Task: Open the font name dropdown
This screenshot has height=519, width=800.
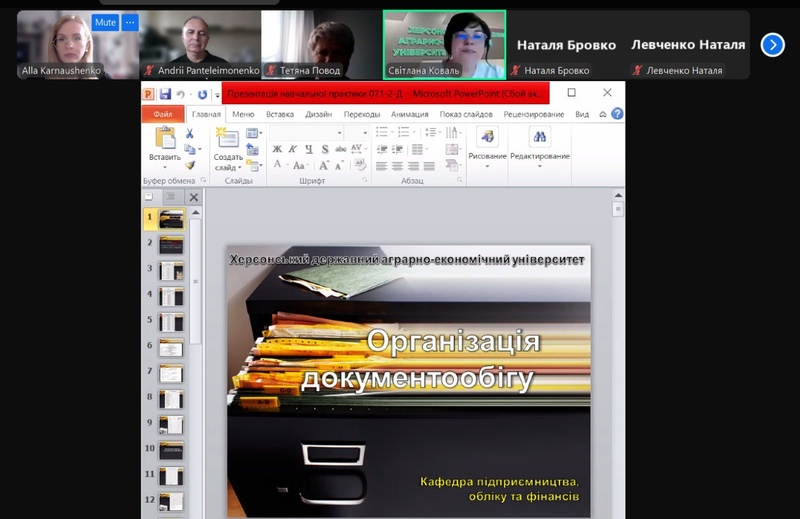Action: (339, 133)
